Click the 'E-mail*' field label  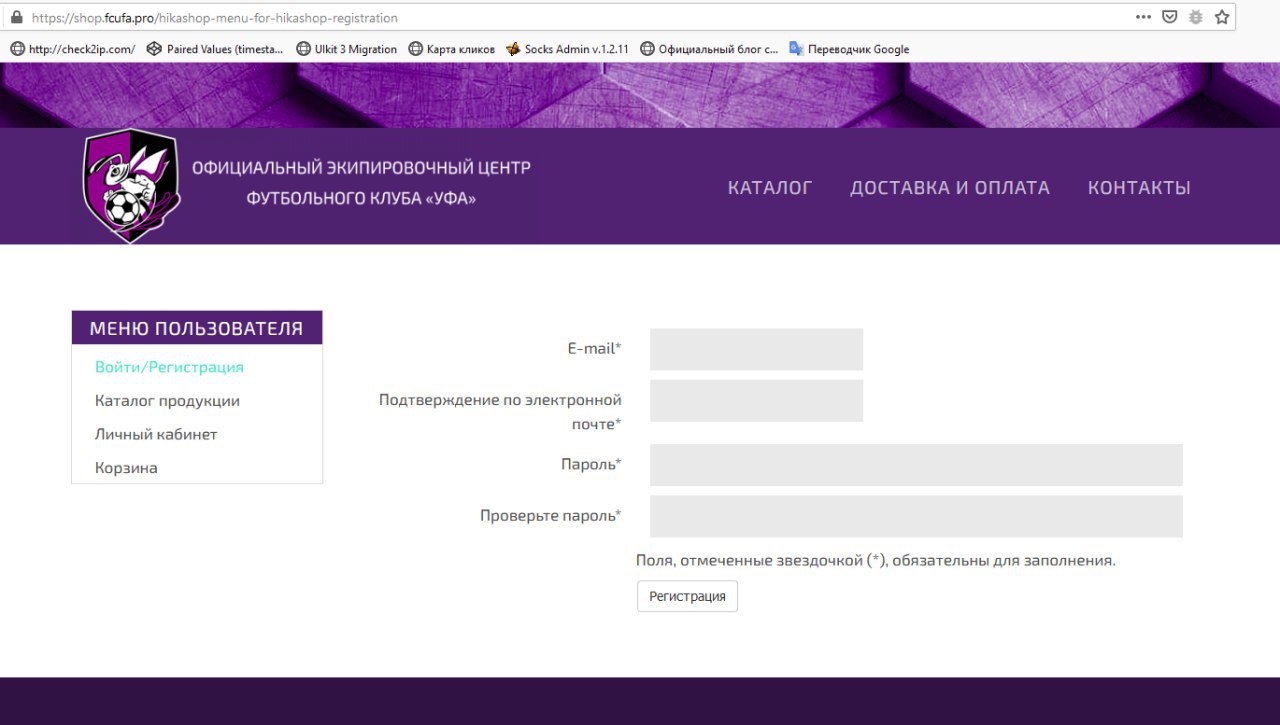click(594, 349)
